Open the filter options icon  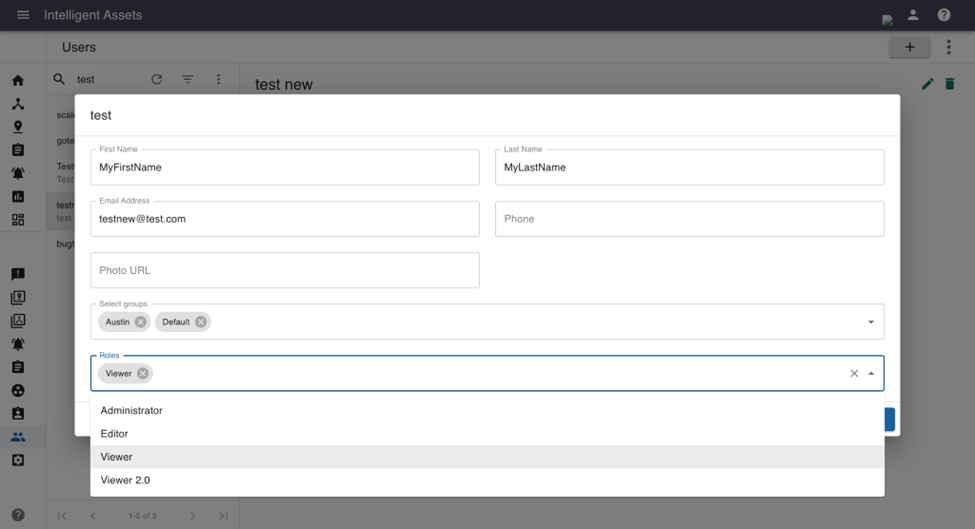(x=187, y=79)
